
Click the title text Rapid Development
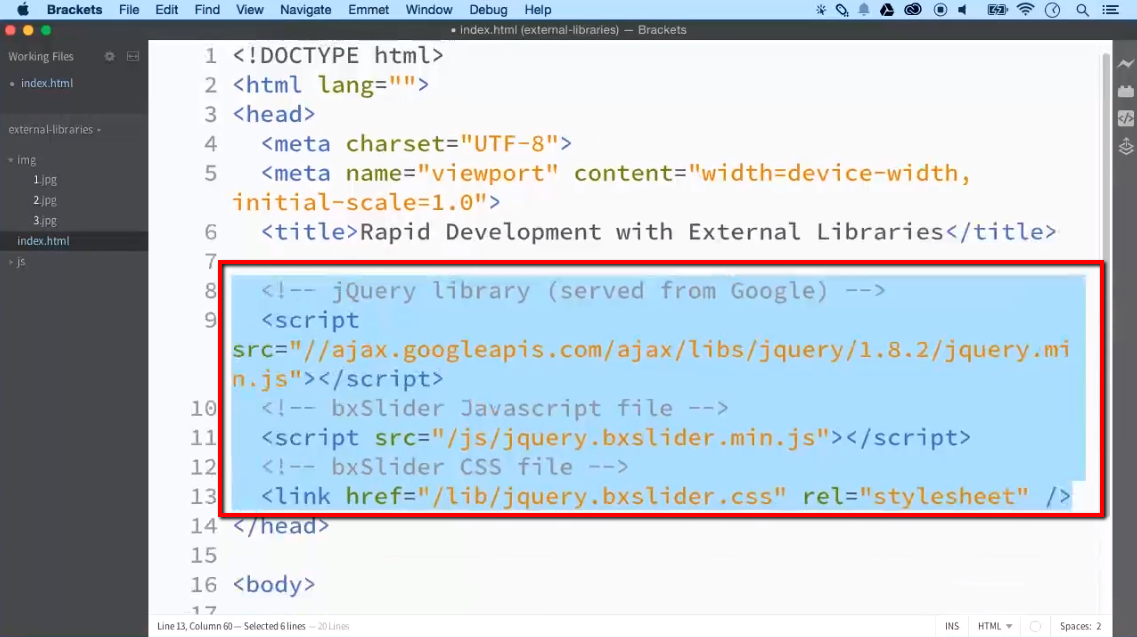click(480, 232)
